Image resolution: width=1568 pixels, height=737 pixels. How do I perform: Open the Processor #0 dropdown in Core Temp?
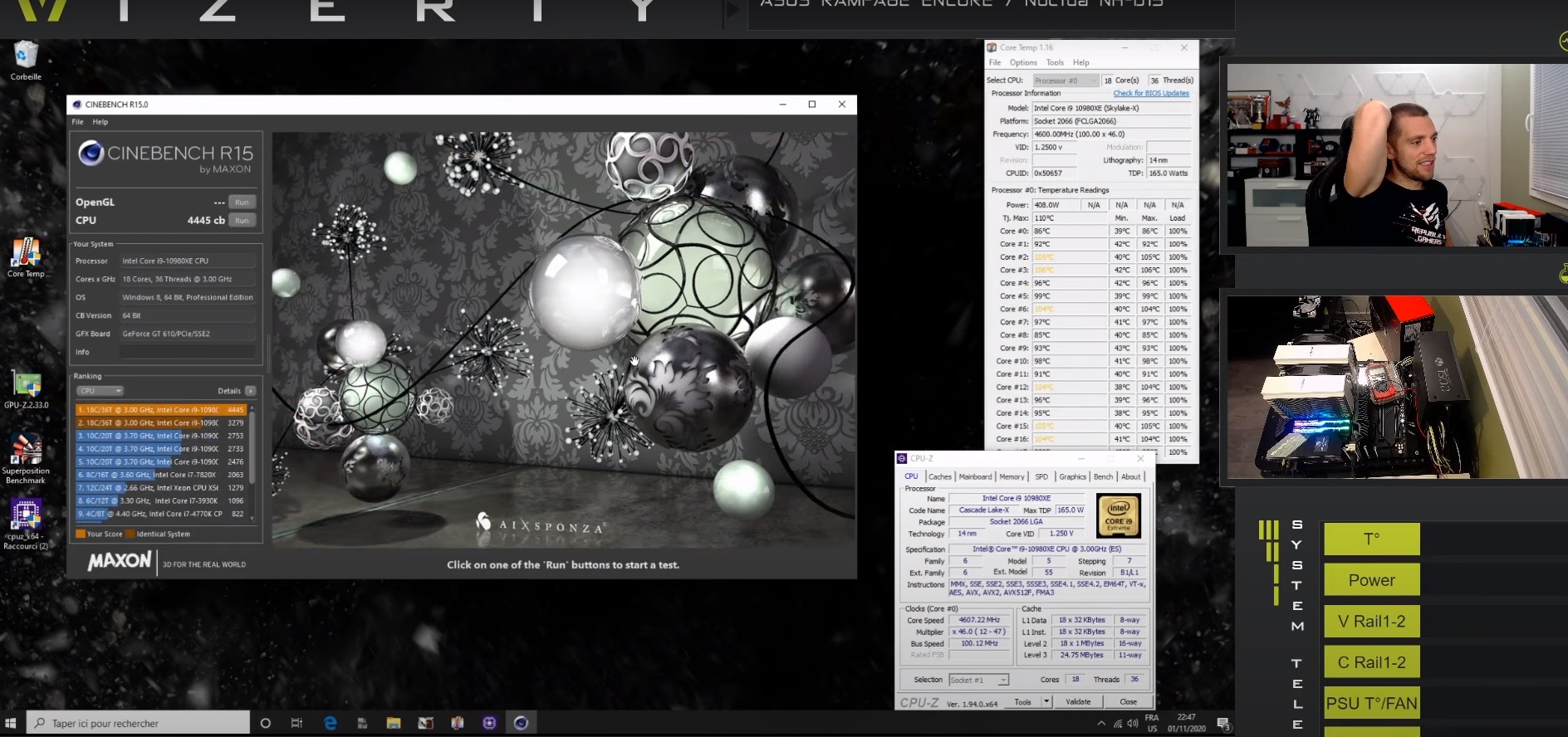[x=1066, y=81]
